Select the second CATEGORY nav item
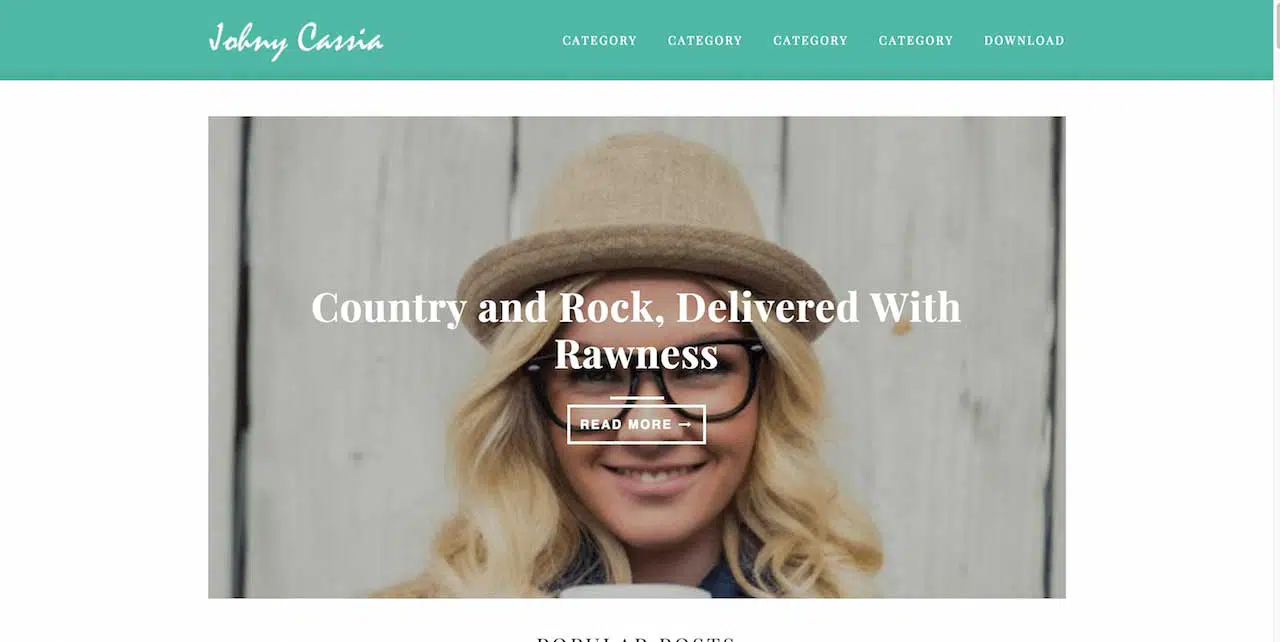 (705, 41)
